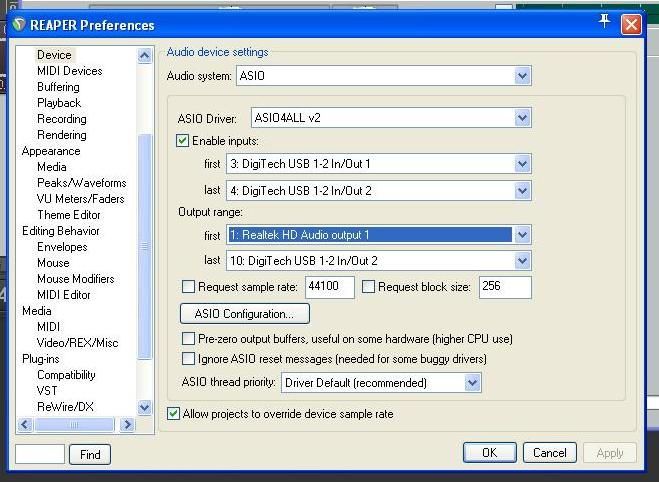
Task: Open ReWire/DX preferences
Action: [65, 406]
